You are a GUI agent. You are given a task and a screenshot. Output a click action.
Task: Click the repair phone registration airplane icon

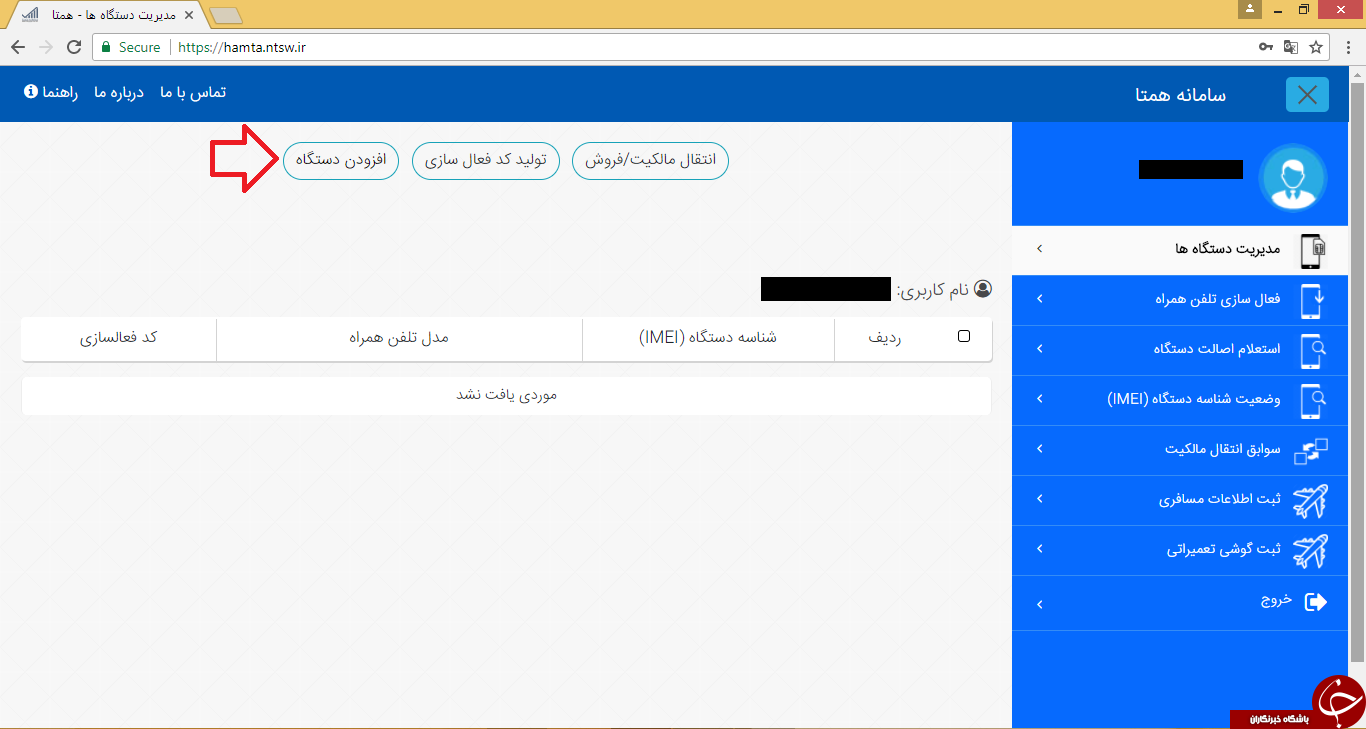1311,550
